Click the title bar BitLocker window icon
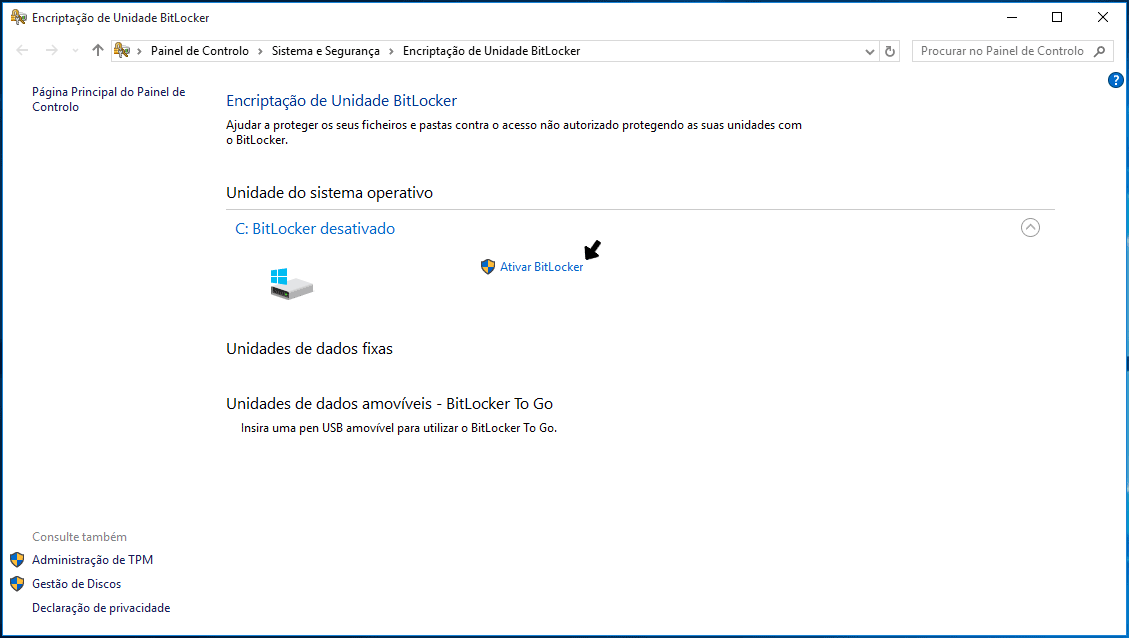The width and height of the screenshot is (1129, 638). point(19,17)
